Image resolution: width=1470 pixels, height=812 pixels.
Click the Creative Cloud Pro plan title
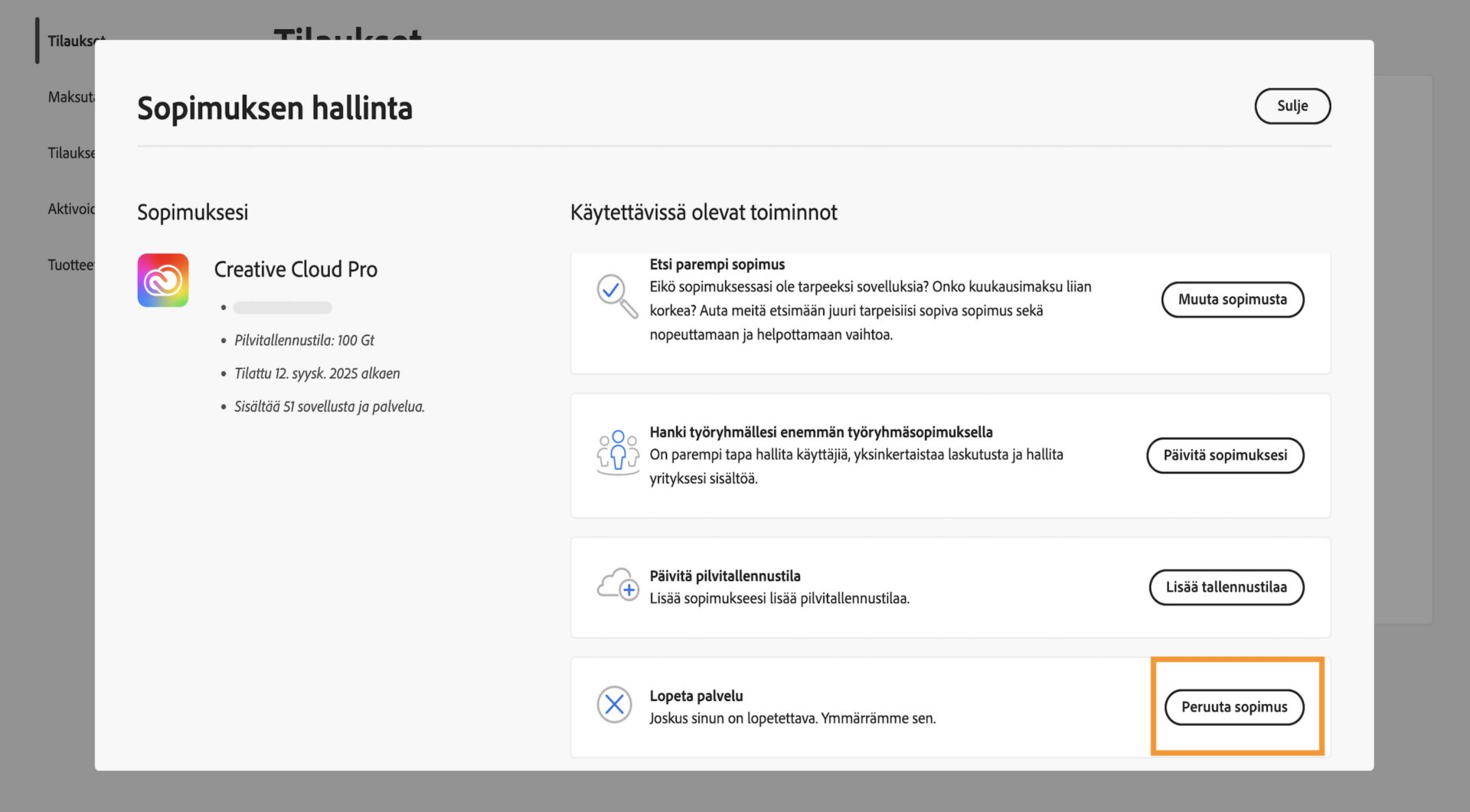(296, 269)
